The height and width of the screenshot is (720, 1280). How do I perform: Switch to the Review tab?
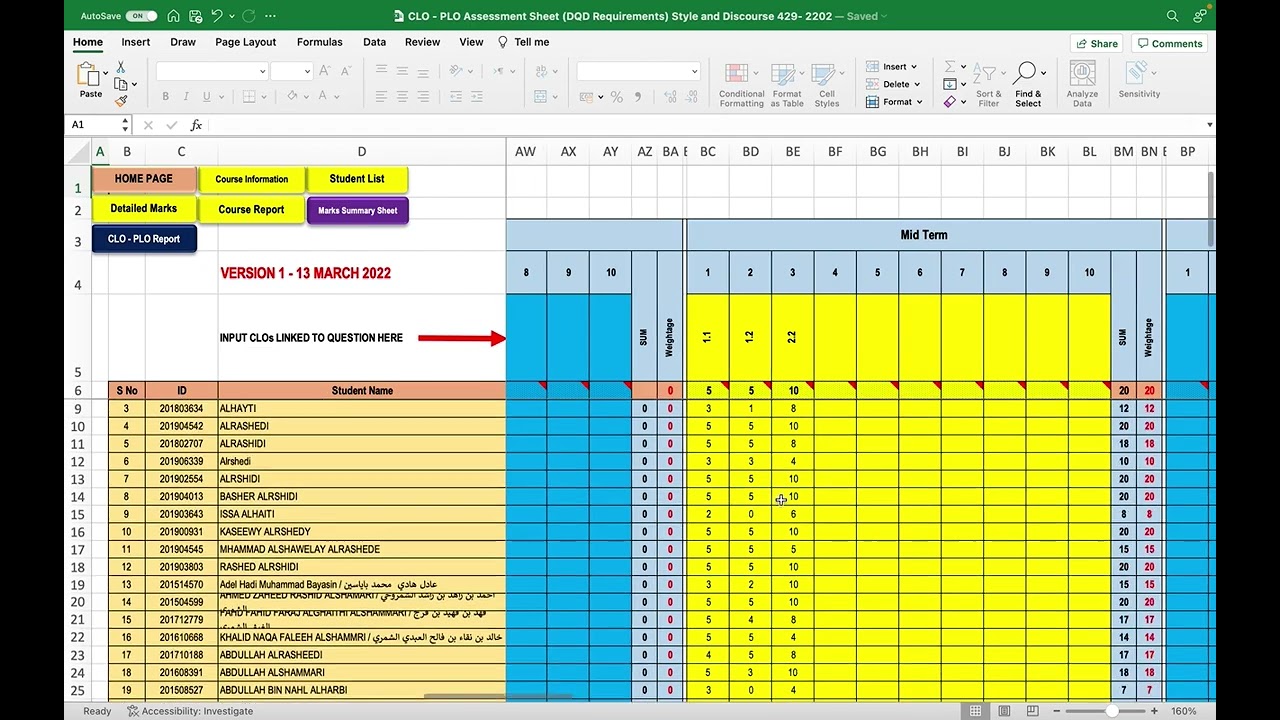(x=422, y=42)
